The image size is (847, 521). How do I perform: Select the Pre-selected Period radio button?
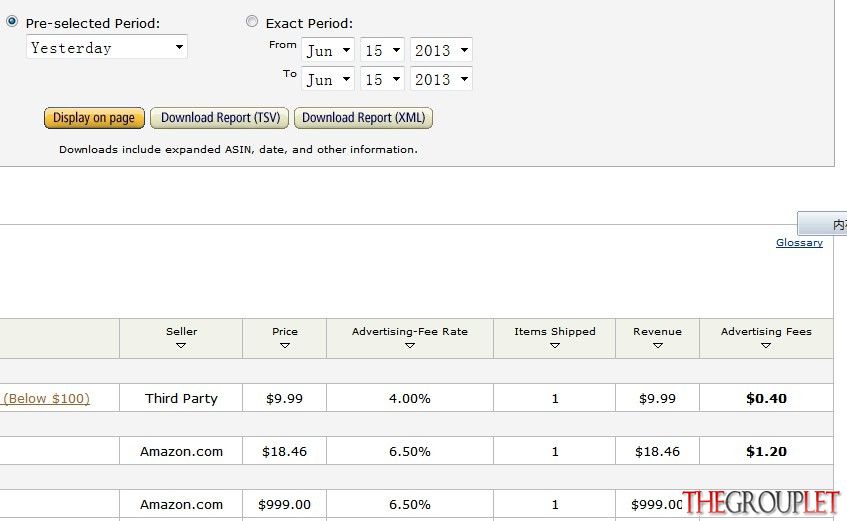pyautogui.click(x=11, y=22)
